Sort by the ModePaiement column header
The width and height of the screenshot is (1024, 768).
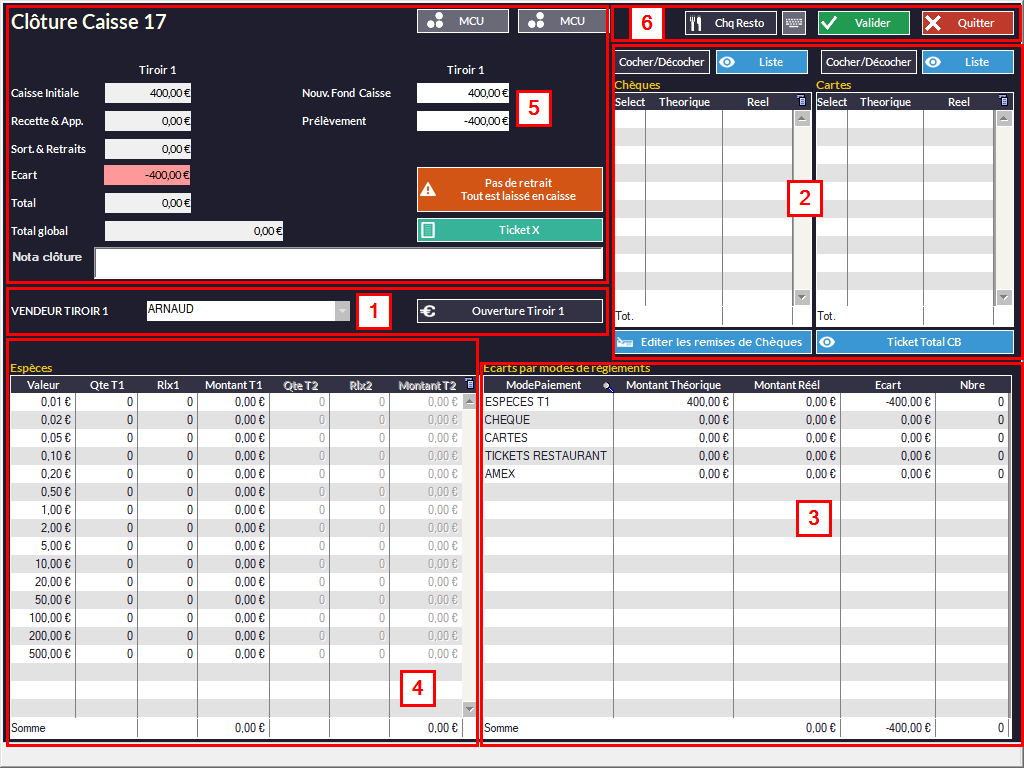tap(544, 385)
